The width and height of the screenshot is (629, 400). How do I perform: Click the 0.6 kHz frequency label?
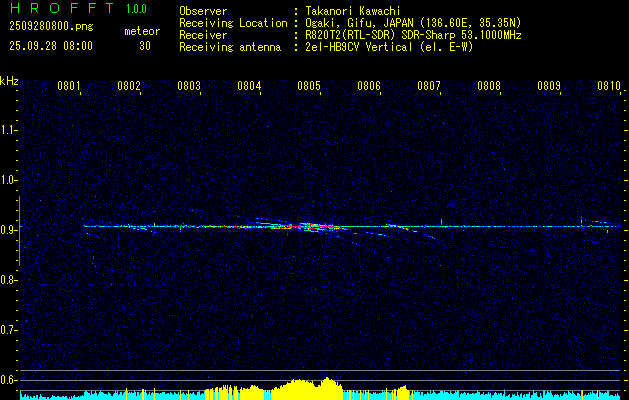pos(8,380)
